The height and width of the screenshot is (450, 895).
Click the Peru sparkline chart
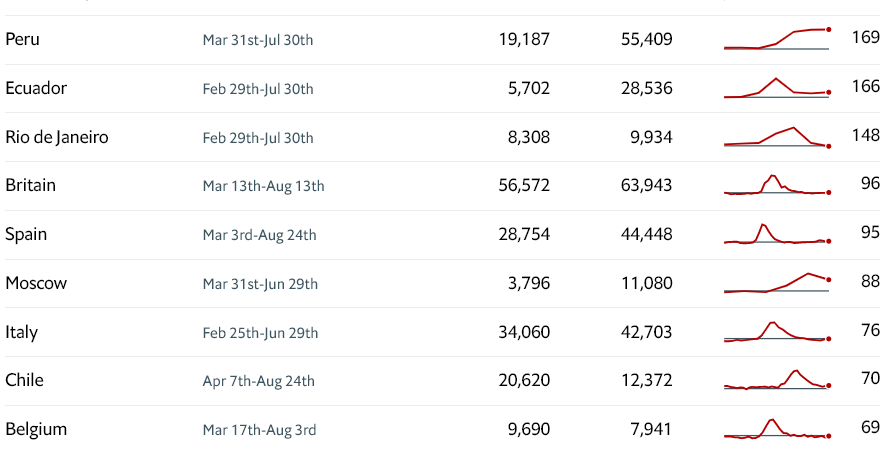pyautogui.click(x=777, y=39)
